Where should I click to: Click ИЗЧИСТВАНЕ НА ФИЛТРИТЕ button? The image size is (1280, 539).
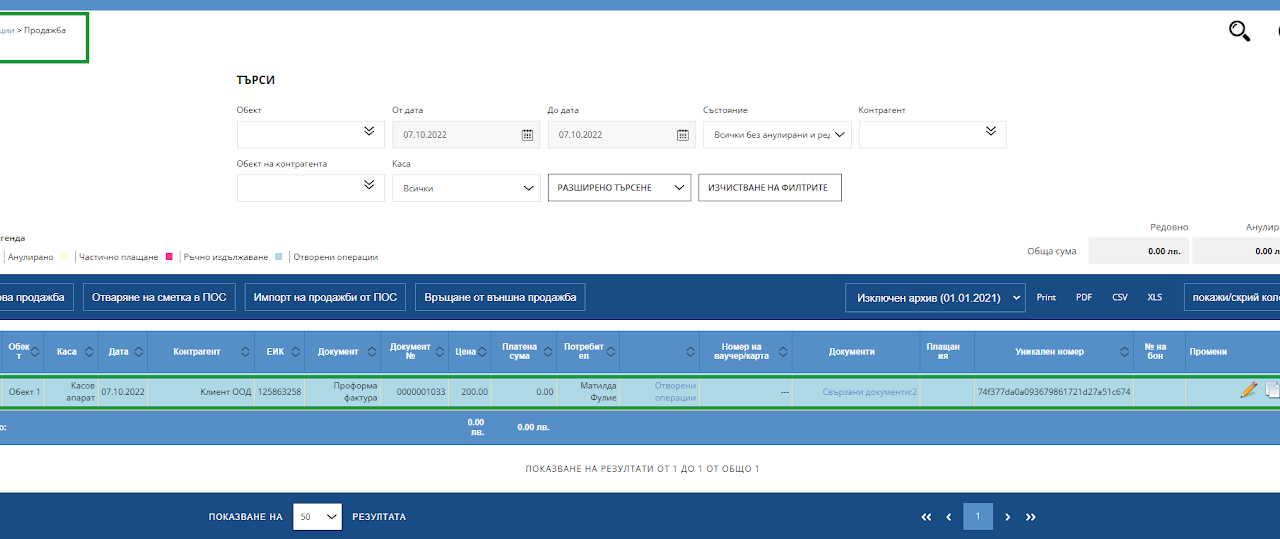coord(769,188)
